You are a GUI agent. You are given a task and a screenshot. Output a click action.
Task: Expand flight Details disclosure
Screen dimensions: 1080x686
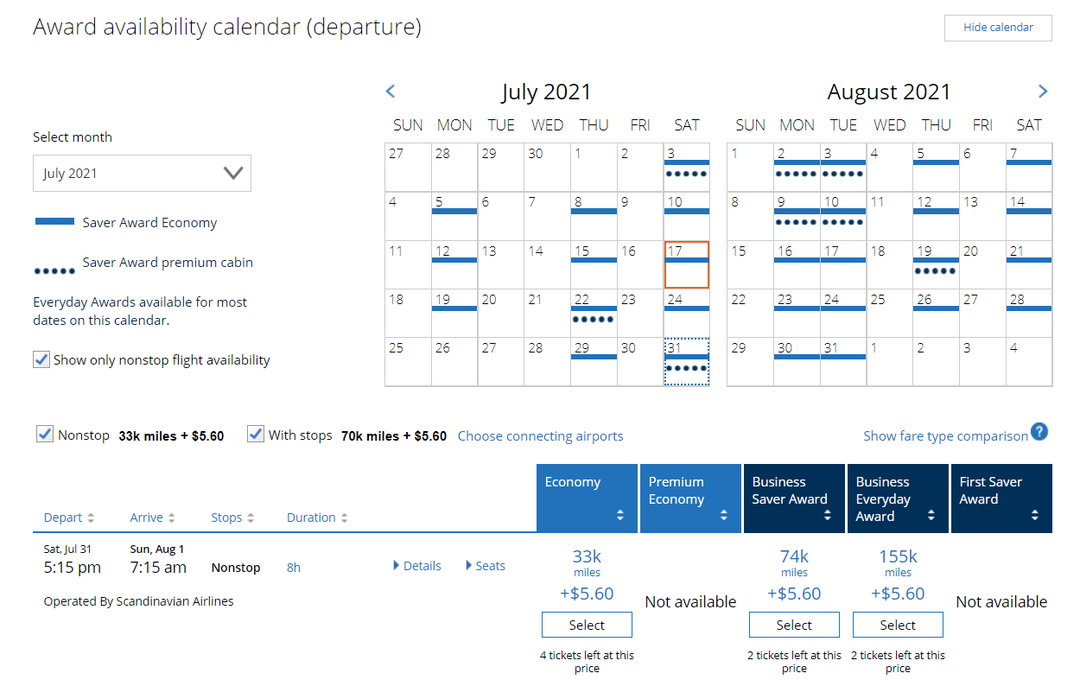417,566
